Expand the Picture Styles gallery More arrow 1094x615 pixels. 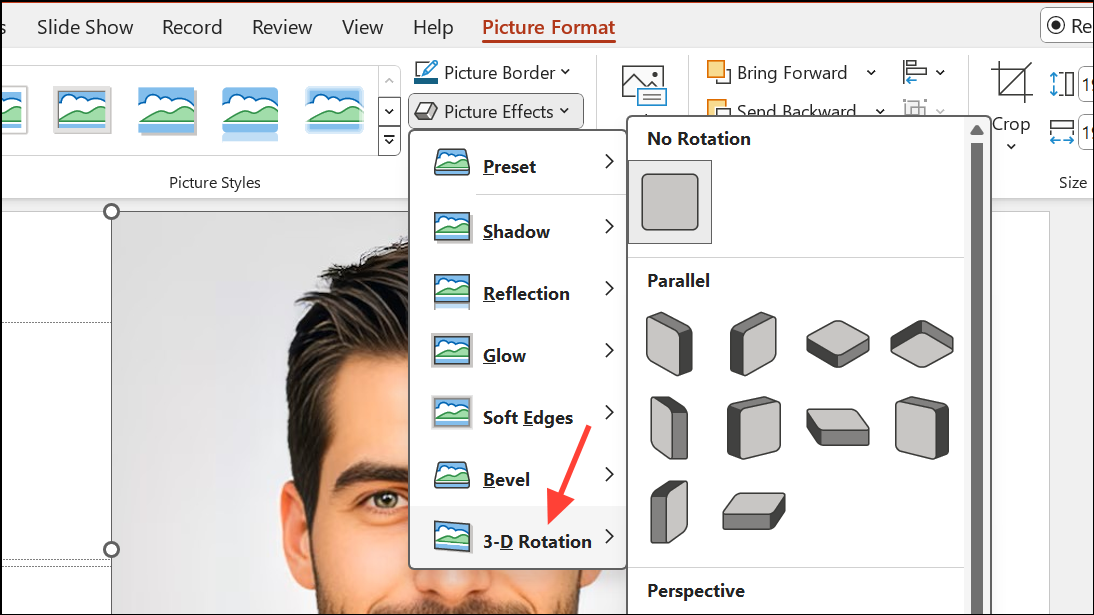click(389, 143)
